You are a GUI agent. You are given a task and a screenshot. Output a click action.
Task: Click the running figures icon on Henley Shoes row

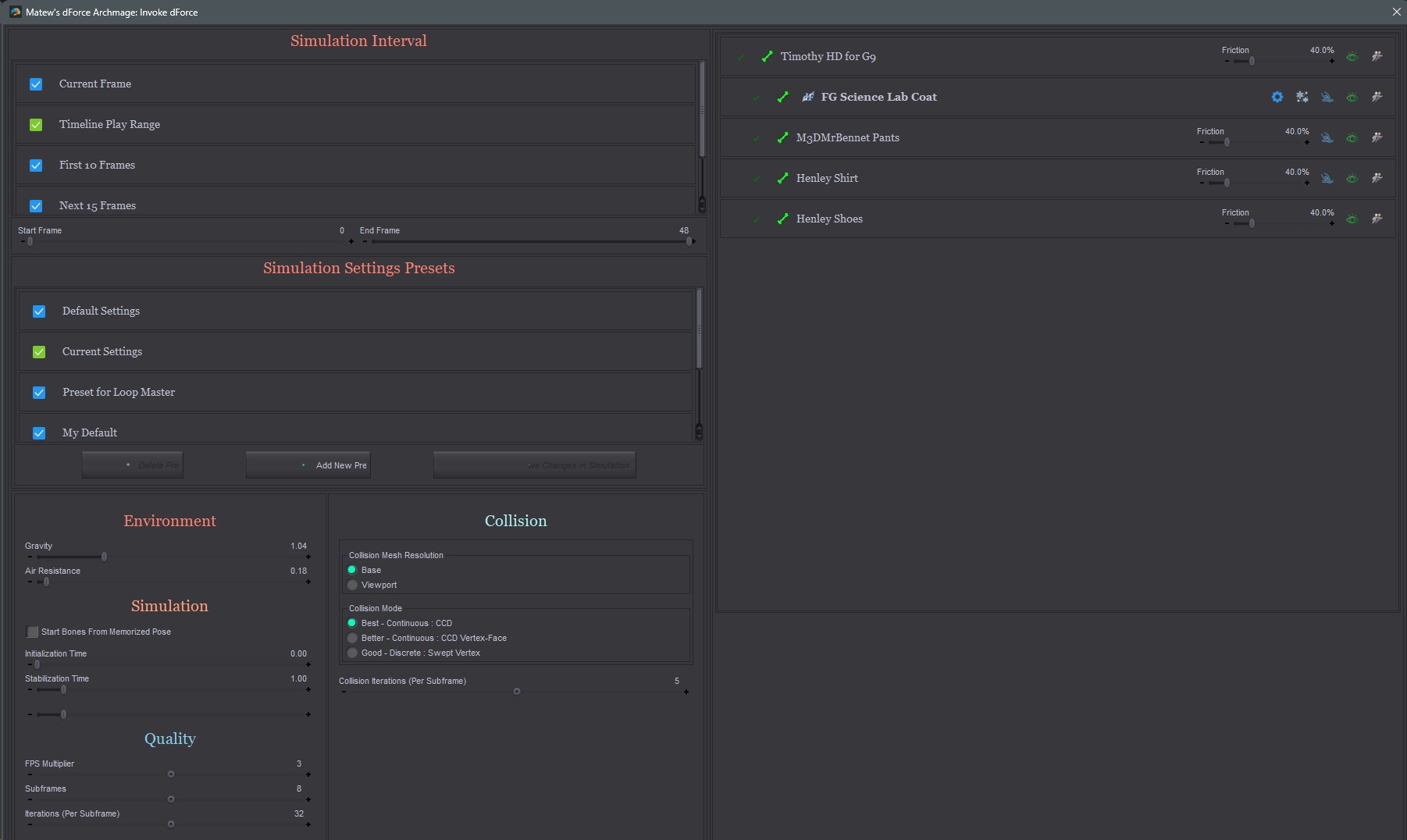point(1377,219)
